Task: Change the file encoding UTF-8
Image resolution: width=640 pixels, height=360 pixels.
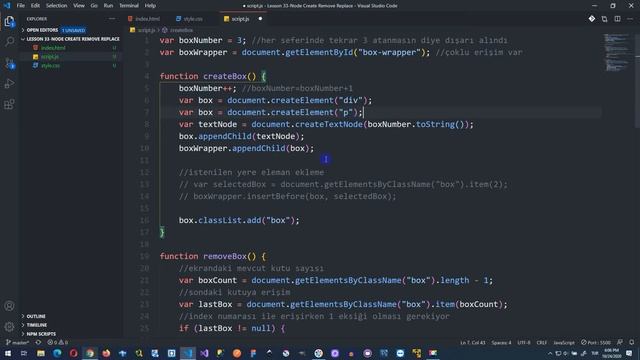Action: coord(524,342)
